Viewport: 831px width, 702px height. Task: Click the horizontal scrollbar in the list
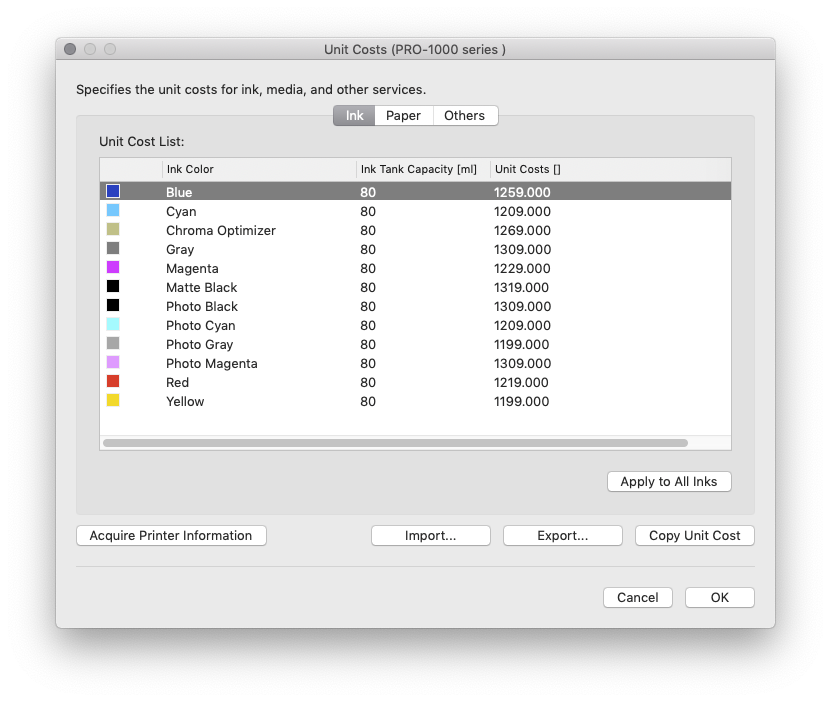pos(395,442)
